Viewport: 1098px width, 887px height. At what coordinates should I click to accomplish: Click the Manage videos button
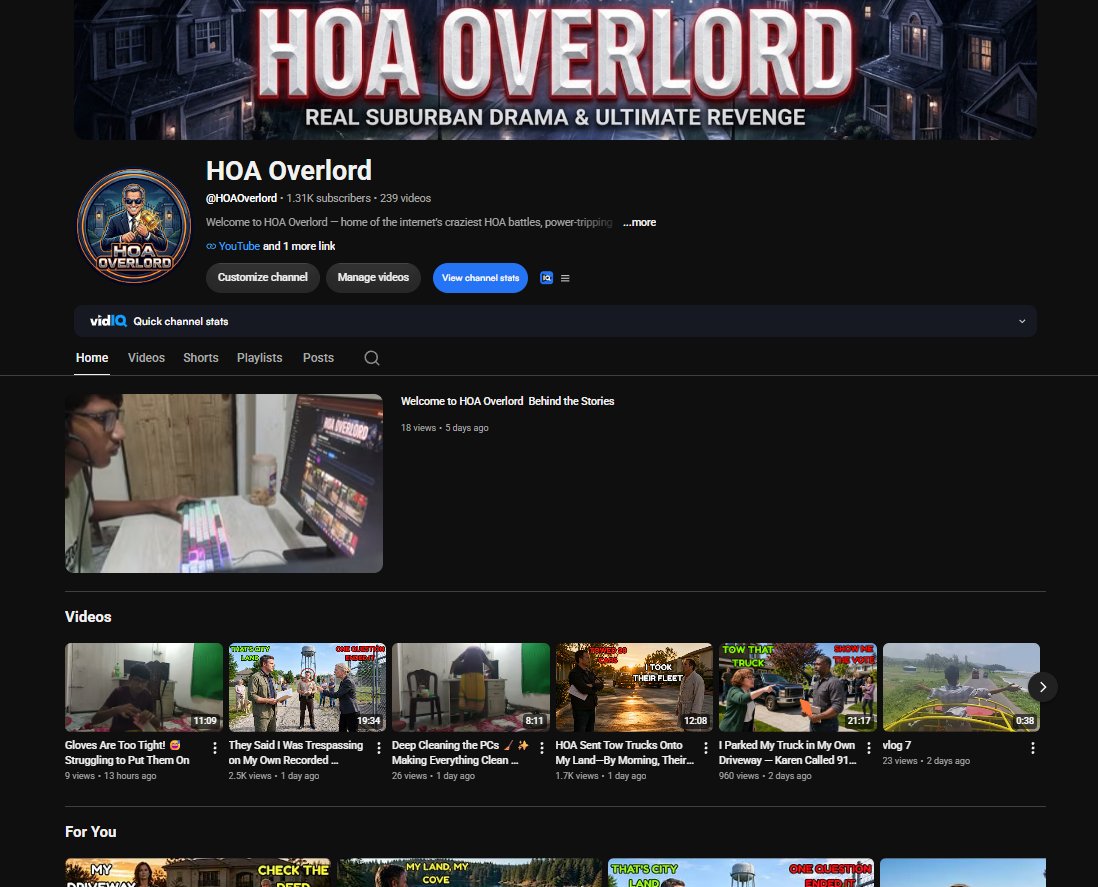[373, 277]
